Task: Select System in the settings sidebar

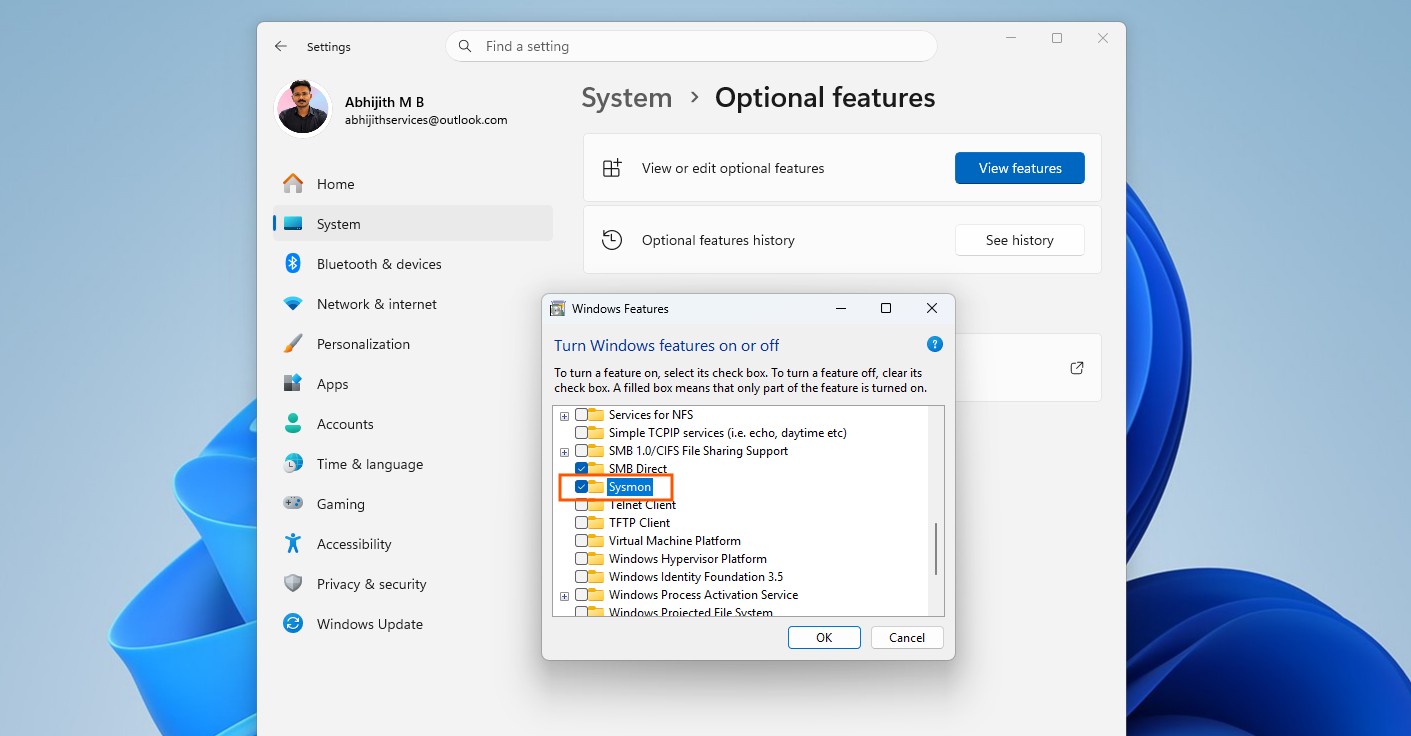Action: coord(337,224)
